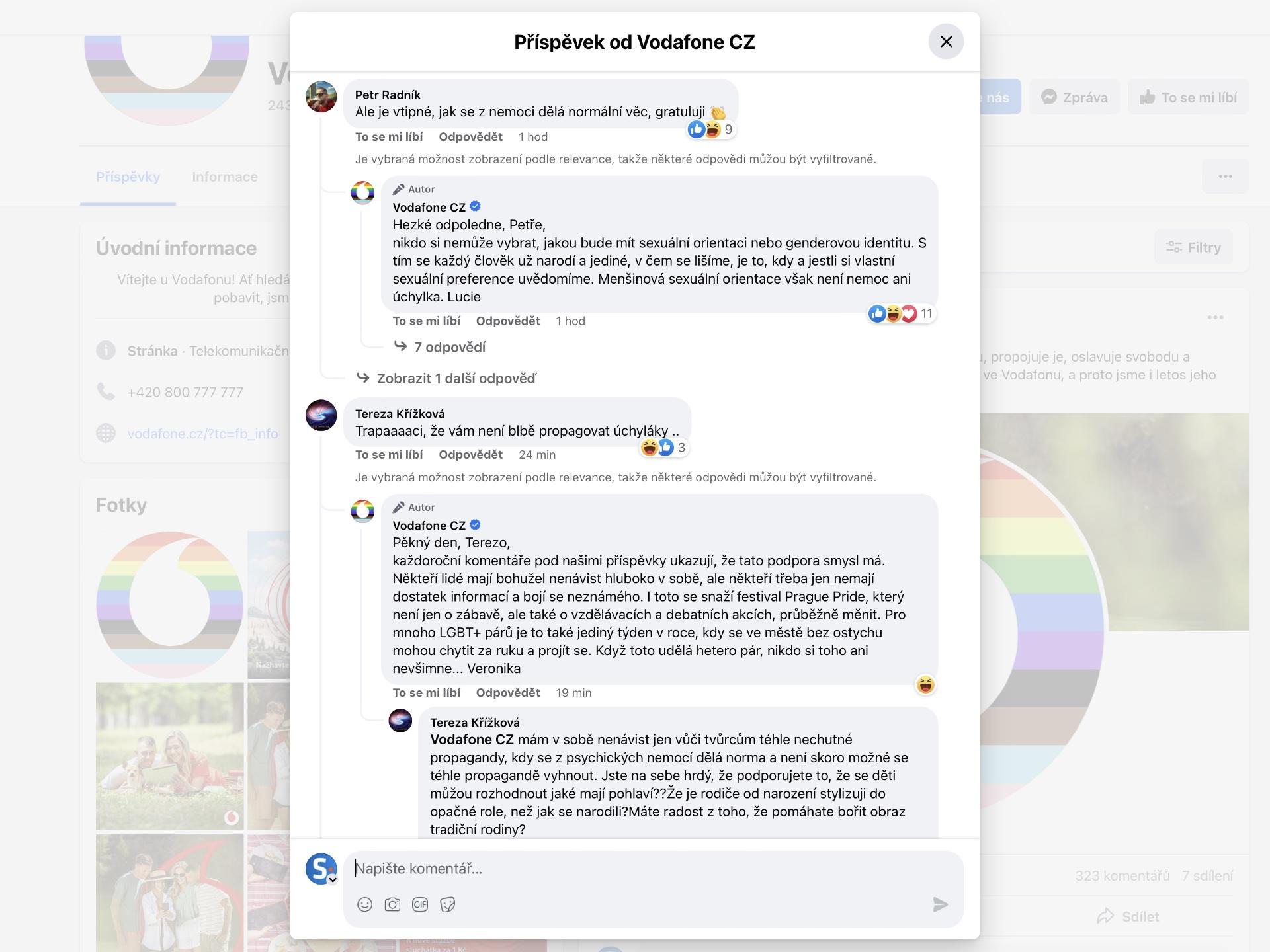Open the sticker picker icon

pos(448,904)
